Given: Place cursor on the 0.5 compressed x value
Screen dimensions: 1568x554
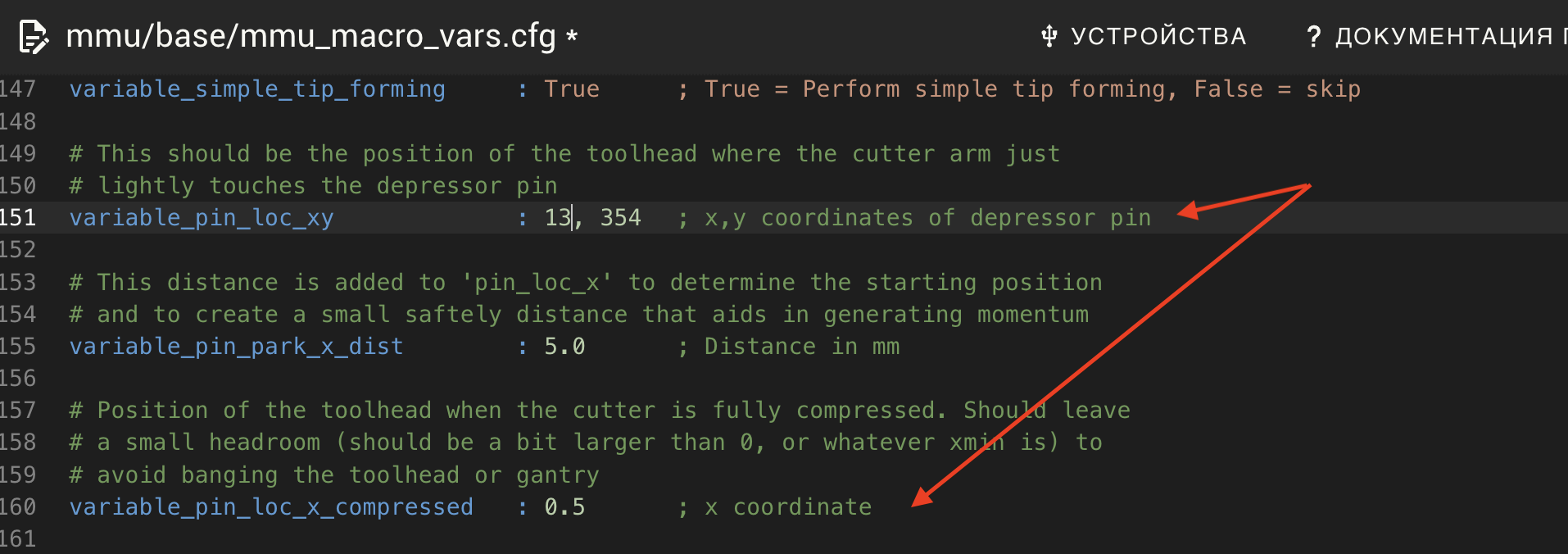Looking at the screenshot, I should click(565, 507).
